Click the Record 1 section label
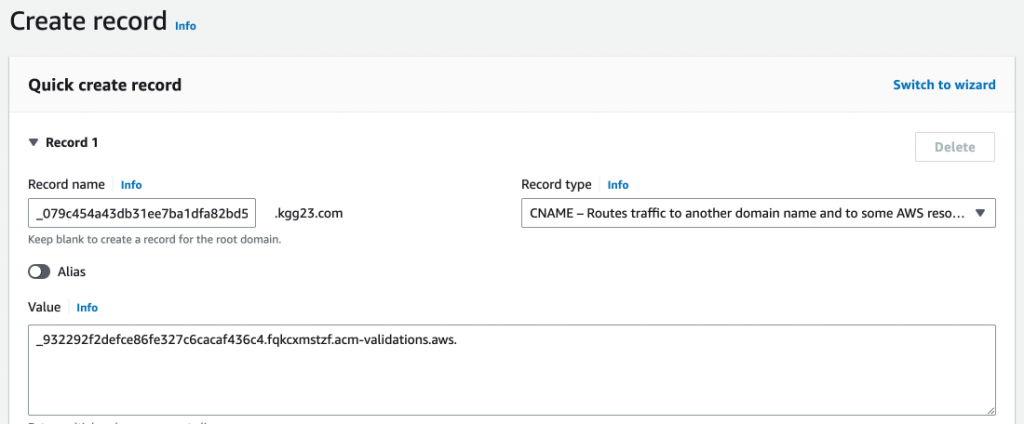Screen dimensions: 1024x424 pyautogui.click(x=72, y=143)
